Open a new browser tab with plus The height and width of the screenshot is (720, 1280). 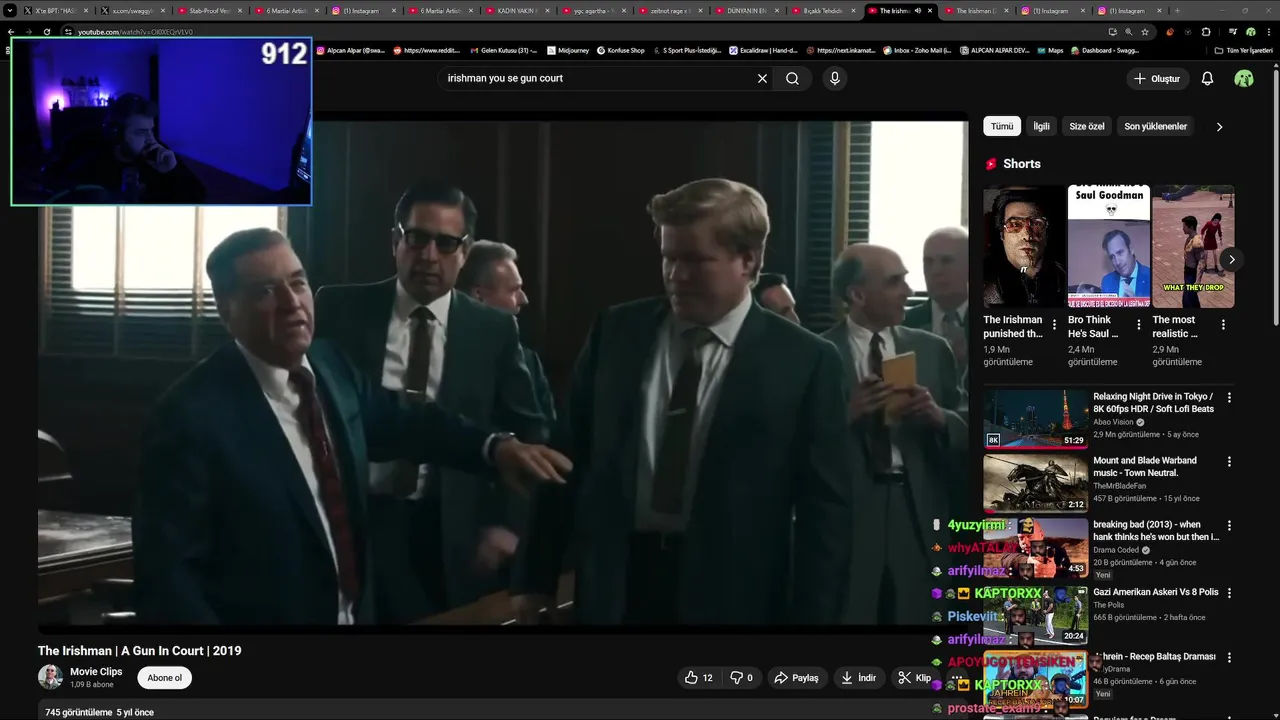click(x=1177, y=10)
